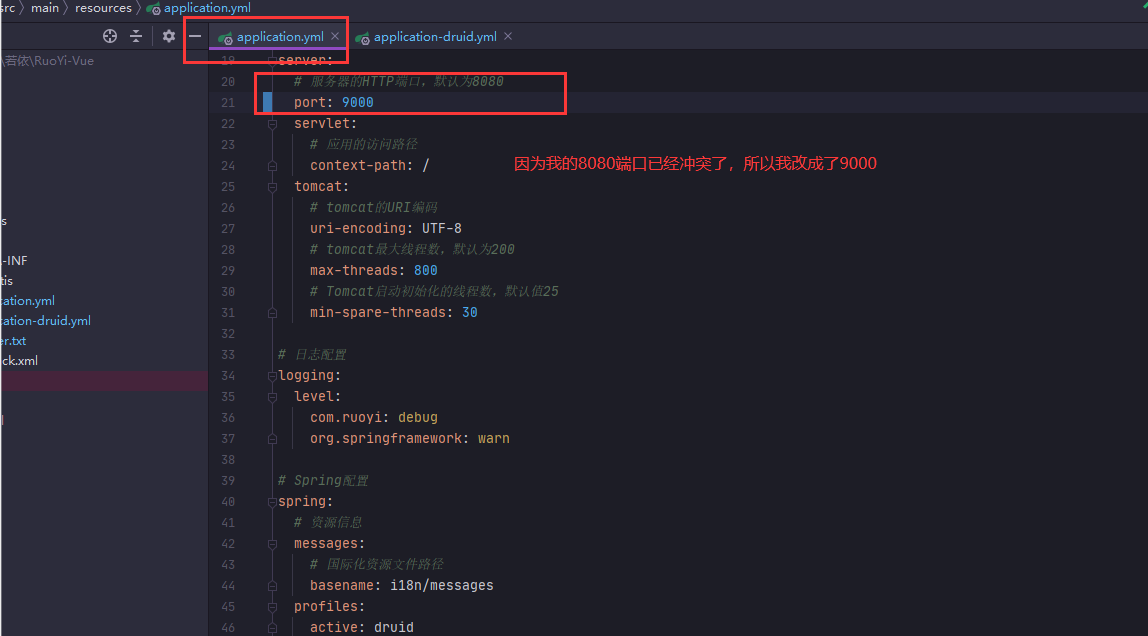Close the application-druid.yml editor tab
This screenshot has height=636, width=1148.
508,36
